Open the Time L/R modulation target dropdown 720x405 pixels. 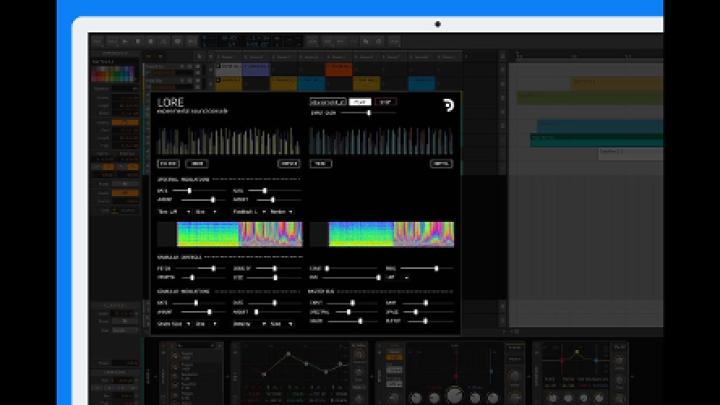tap(174, 212)
